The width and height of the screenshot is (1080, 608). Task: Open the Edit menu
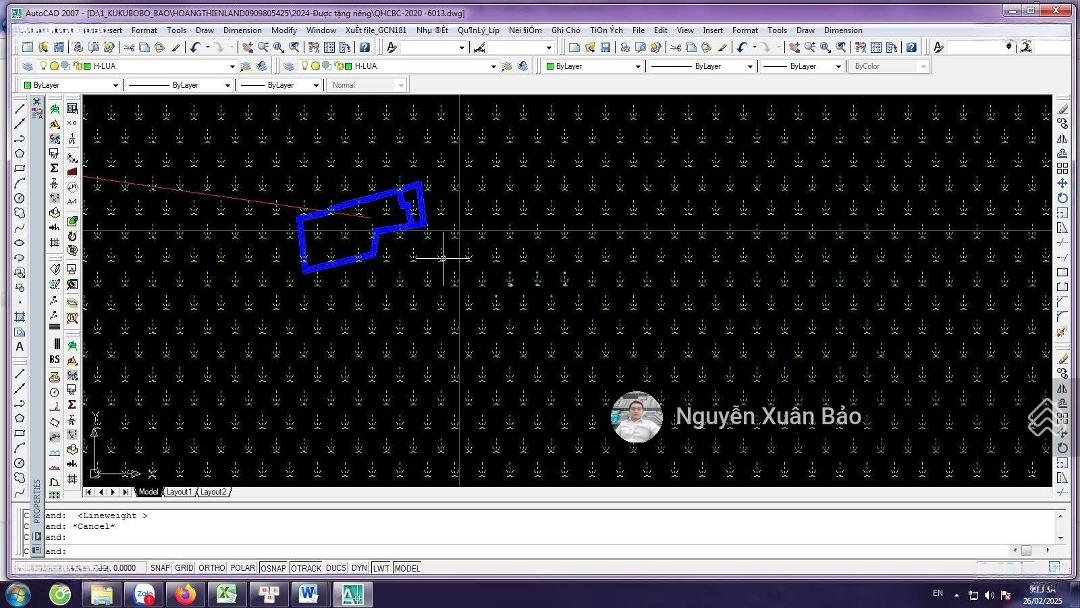661,30
